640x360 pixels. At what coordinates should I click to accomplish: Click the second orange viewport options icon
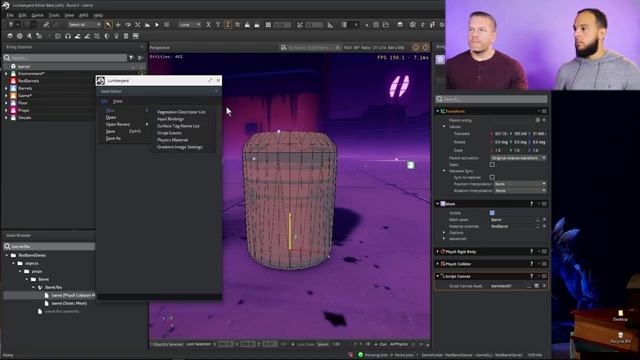coord(425,47)
